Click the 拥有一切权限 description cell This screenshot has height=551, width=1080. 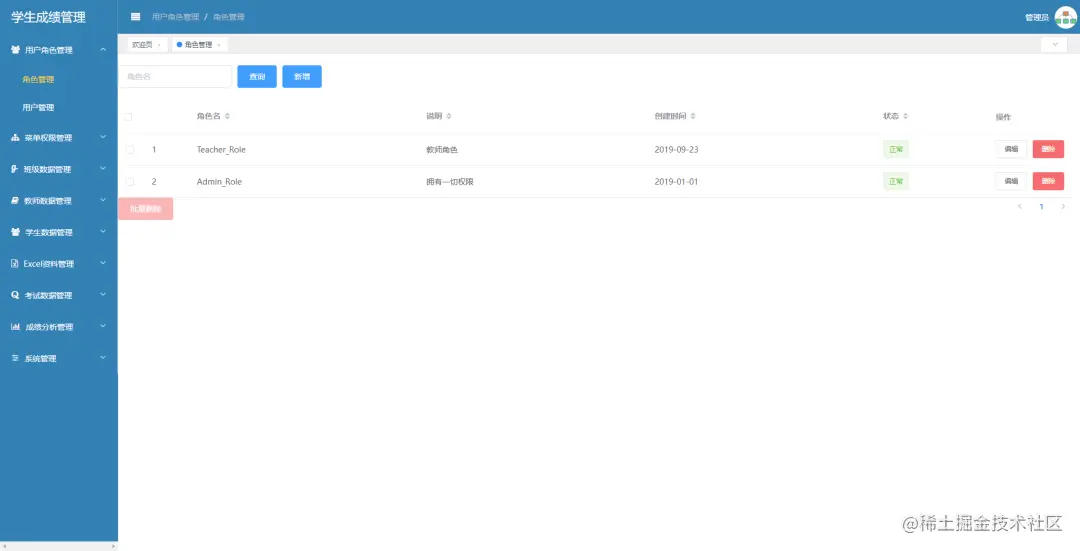pos(450,182)
